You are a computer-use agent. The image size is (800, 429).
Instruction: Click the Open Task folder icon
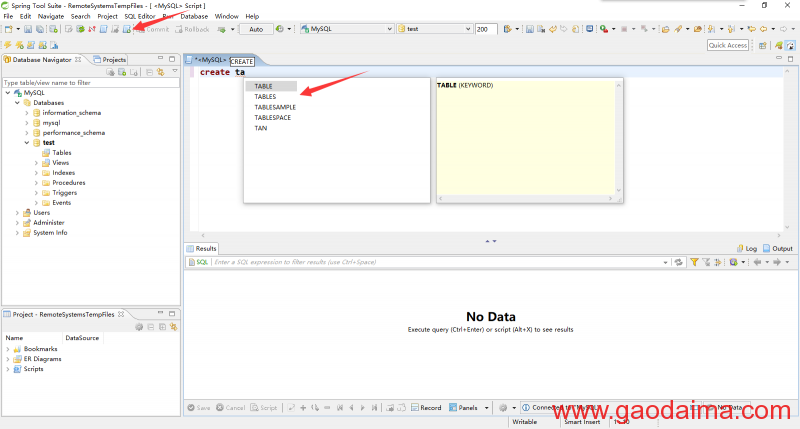pyautogui.click(x=665, y=29)
